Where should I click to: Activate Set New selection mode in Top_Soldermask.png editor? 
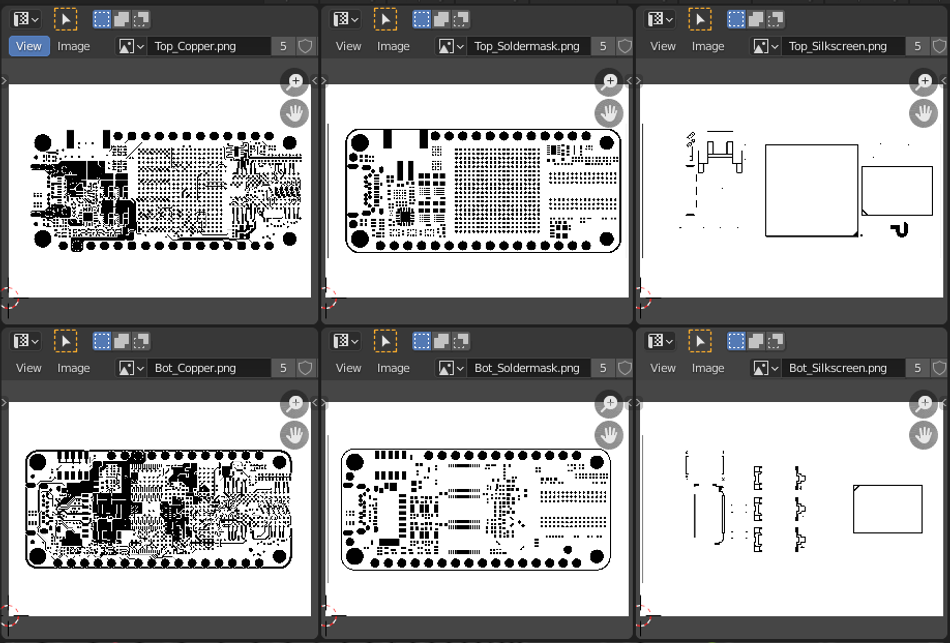coord(422,19)
